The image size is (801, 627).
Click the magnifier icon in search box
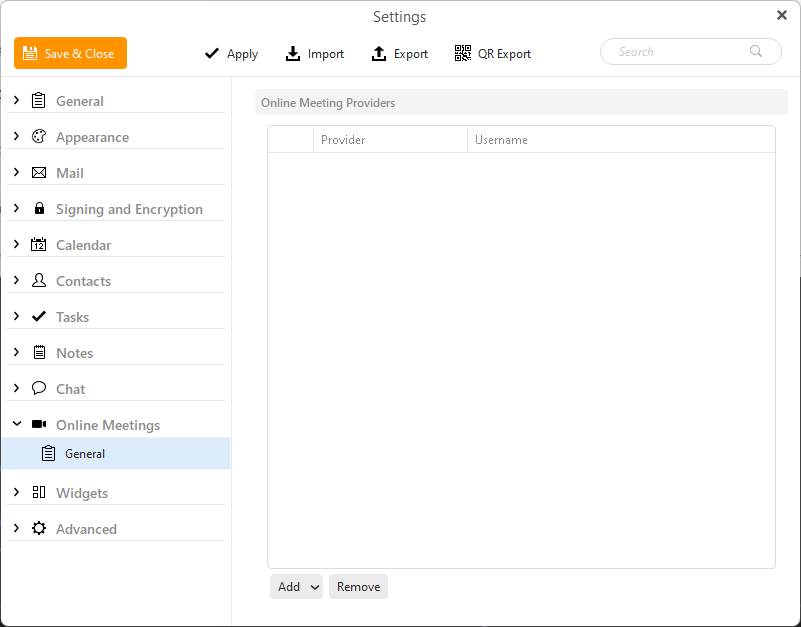[x=756, y=51]
